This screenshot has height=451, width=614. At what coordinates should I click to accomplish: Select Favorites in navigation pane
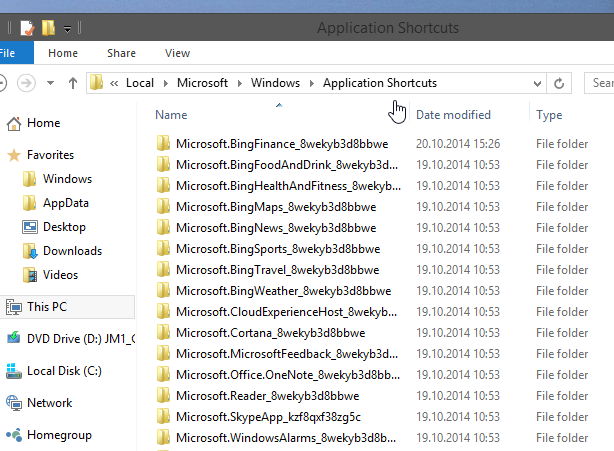(x=50, y=155)
